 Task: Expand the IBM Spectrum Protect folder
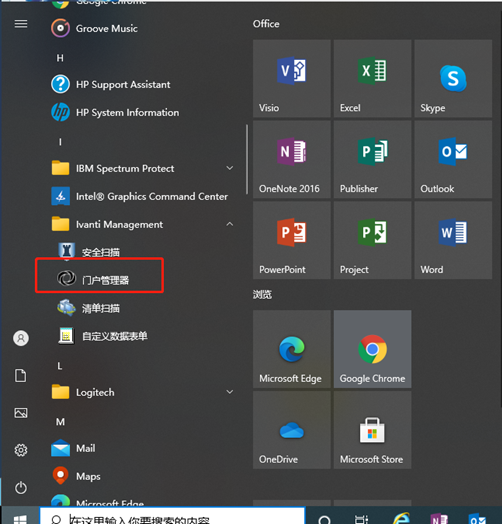click(x=141, y=168)
